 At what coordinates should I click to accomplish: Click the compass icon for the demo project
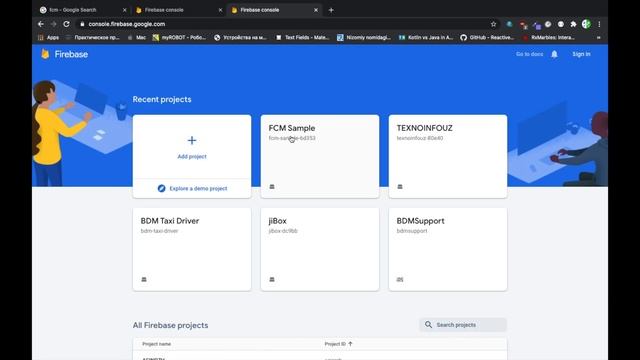162,188
